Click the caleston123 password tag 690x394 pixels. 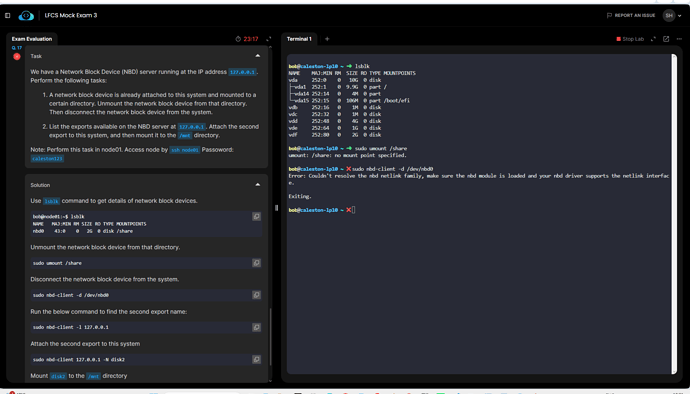(x=47, y=158)
